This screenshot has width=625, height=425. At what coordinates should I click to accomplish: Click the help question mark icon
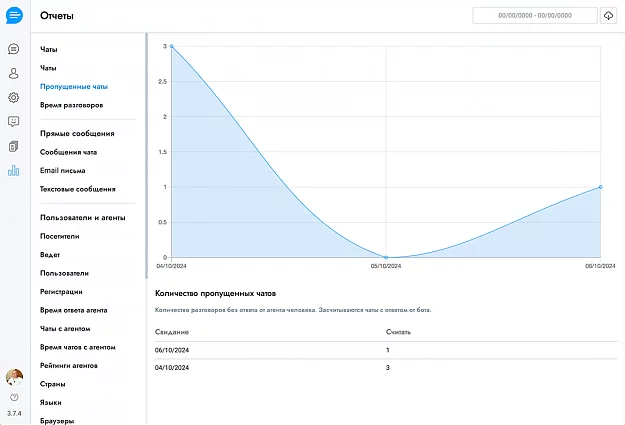click(14, 397)
